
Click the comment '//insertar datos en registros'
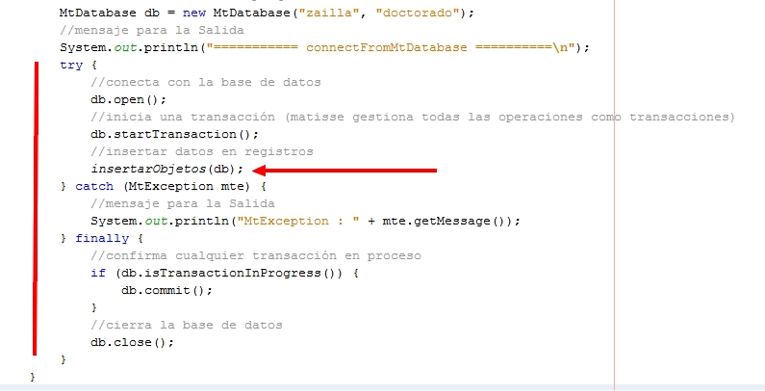click(x=201, y=152)
